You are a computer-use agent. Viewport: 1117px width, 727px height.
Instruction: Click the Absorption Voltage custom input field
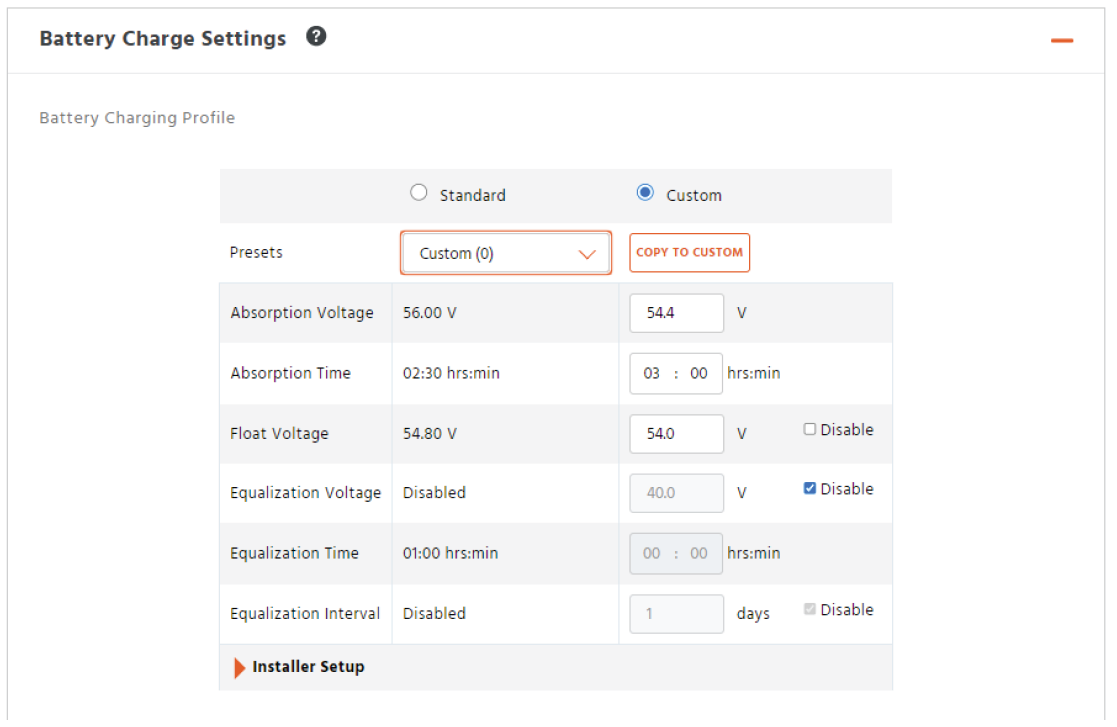click(x=676, y=313)
